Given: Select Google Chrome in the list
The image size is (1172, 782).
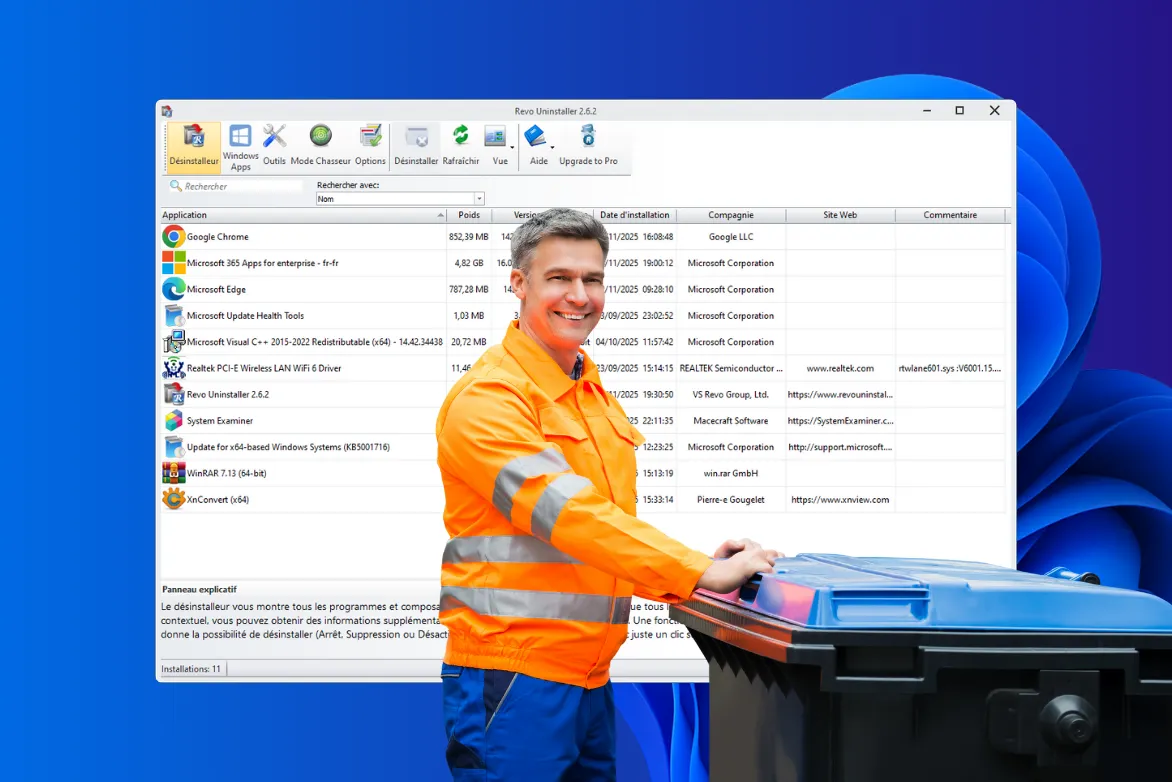Looking at the screenshot, I should coord(218,237).
